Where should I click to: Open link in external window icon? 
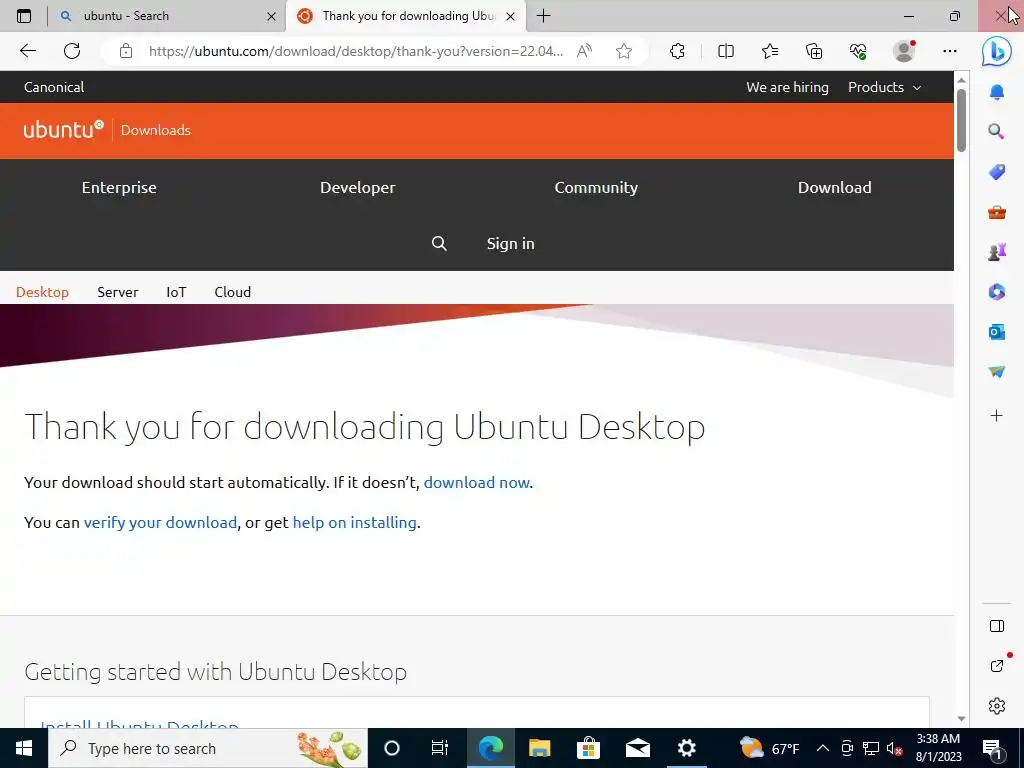click(x=997, y=665)
